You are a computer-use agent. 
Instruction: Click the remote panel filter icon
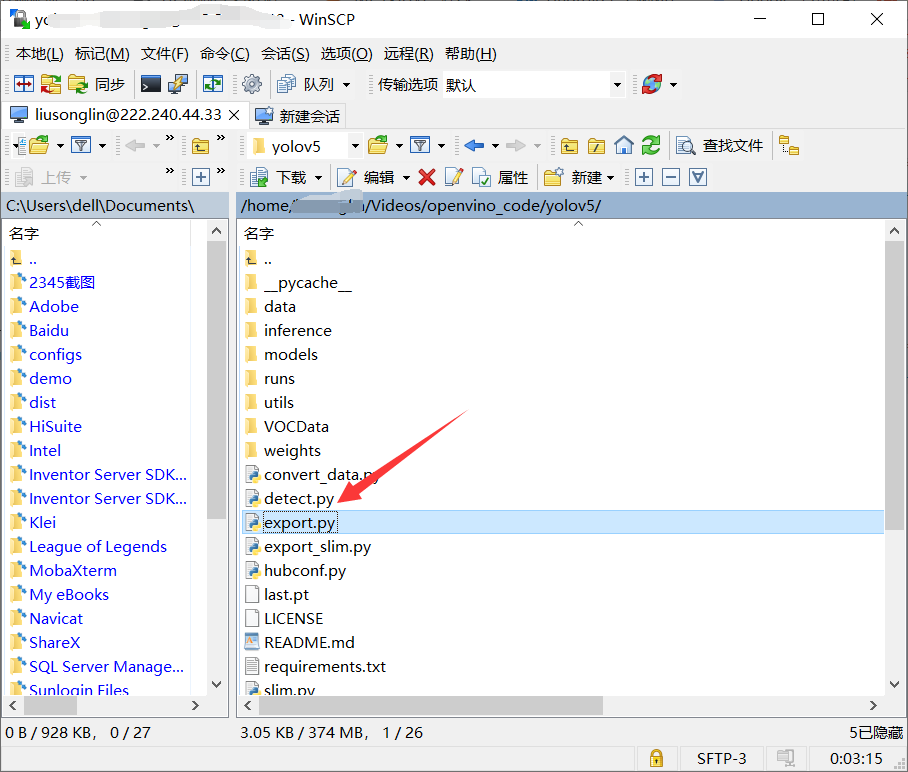(x=420, y=145)
